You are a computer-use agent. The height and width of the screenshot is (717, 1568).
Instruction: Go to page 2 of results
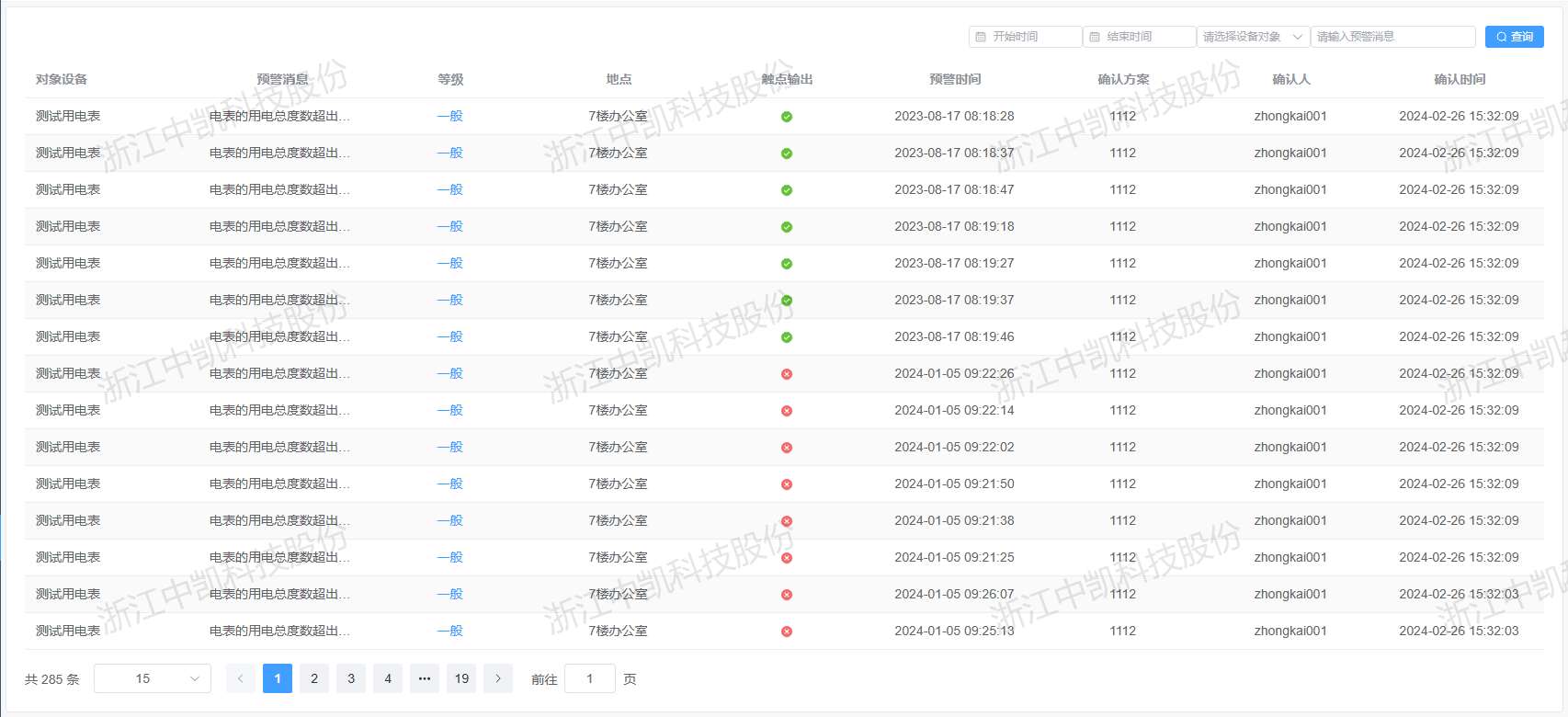(x=314, y=678)
